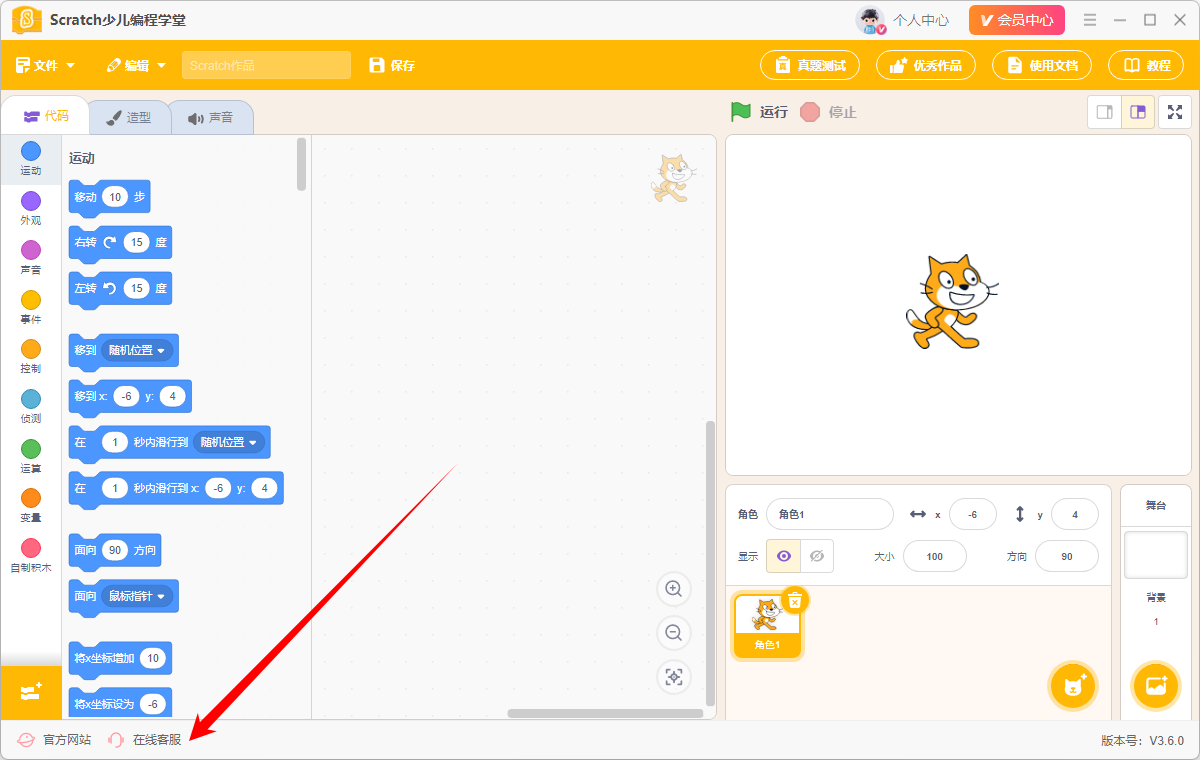The height and width of the screenshot is (760, 1200).
Task: Select the stage backdrop thumbnail
Action: 1156,555
